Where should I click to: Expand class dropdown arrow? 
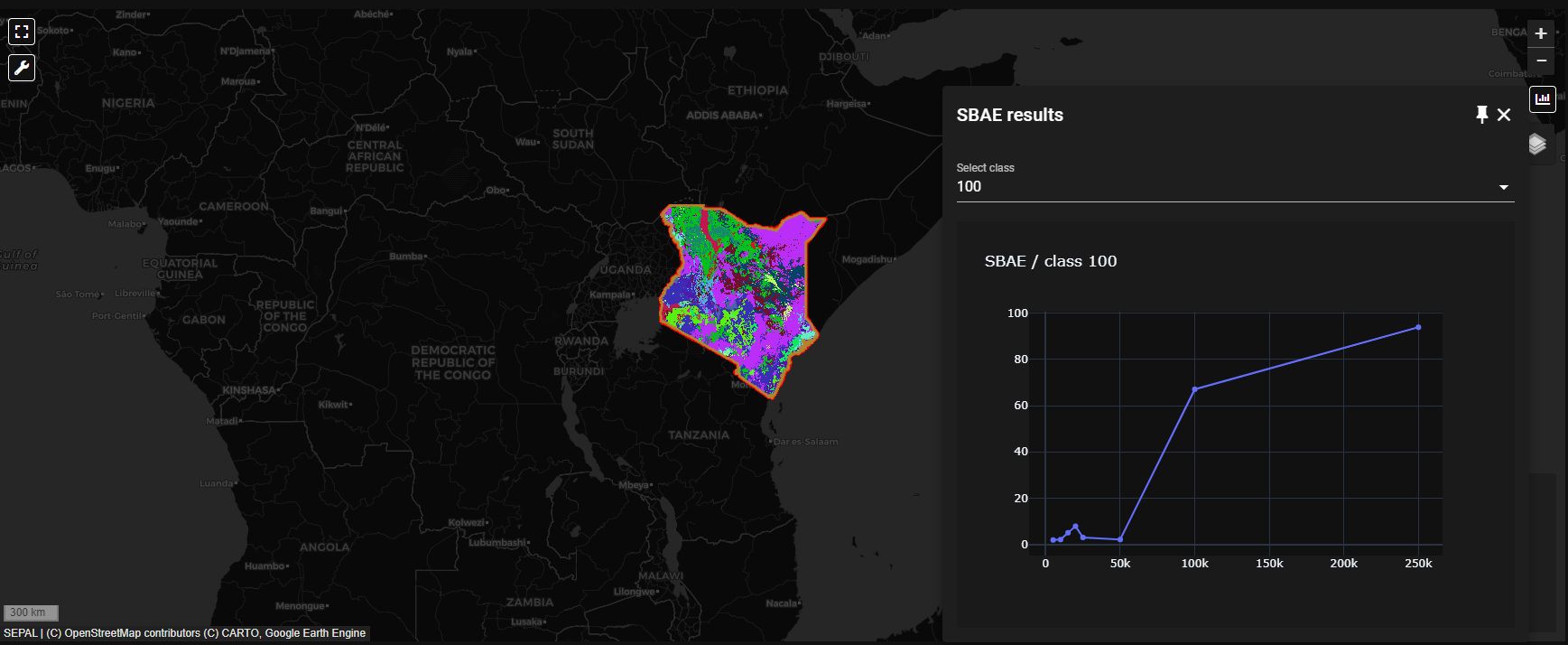point(1504,187)
